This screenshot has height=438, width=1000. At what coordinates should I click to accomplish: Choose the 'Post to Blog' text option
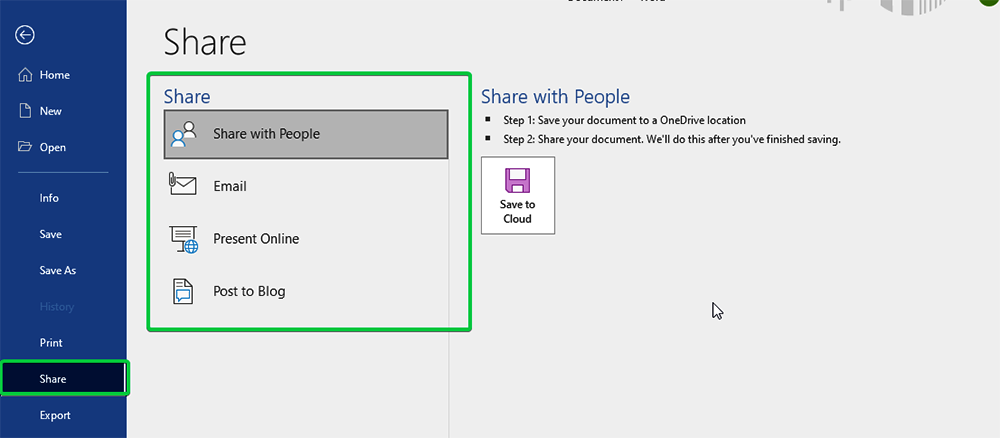249,291
